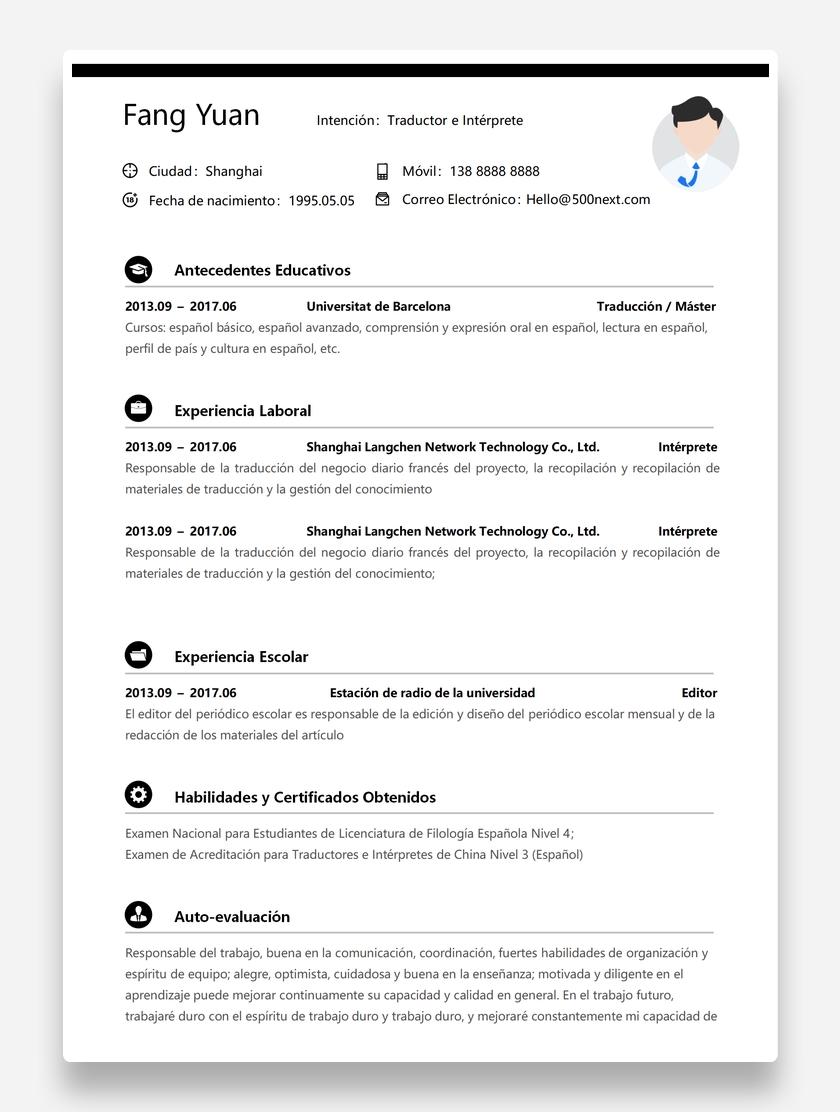Click the Antecedentes Educativos section heading
The image size is (840, 1112).
pos(262,270)
